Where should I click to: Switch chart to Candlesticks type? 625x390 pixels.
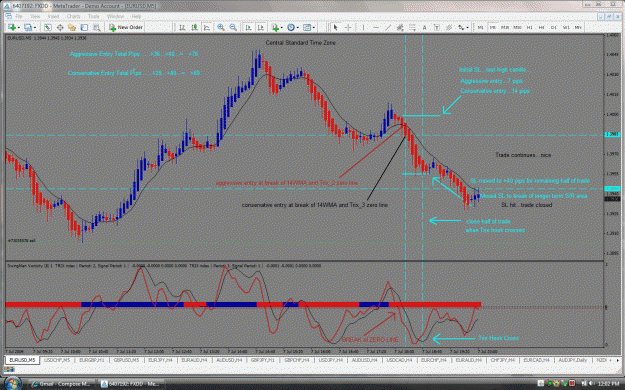click(195, 27)
